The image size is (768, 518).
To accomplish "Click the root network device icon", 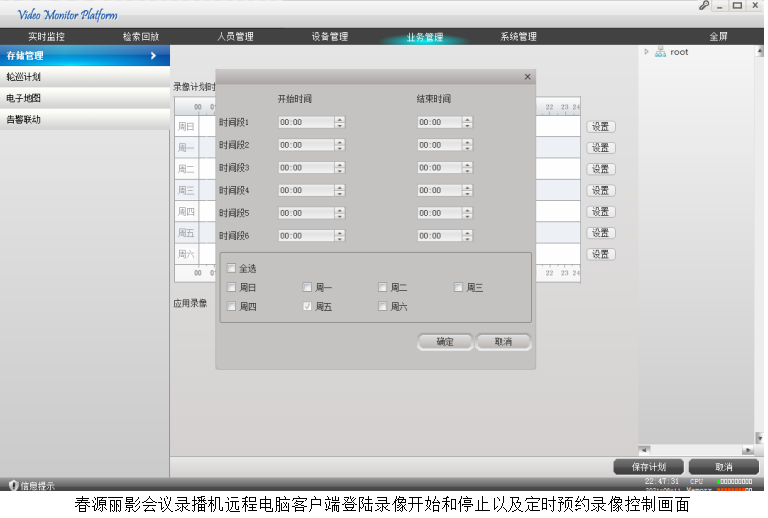I will (x=660, y=52).
